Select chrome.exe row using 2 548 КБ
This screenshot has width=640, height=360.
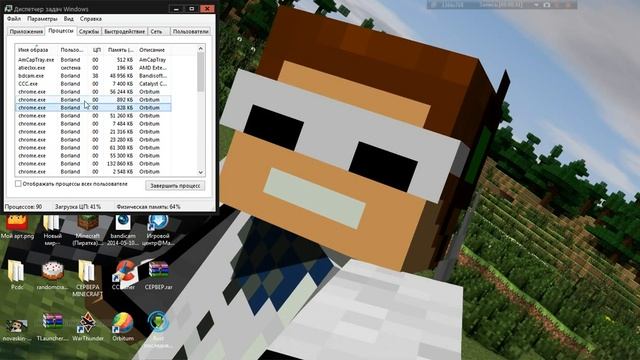tap(93, 172)
